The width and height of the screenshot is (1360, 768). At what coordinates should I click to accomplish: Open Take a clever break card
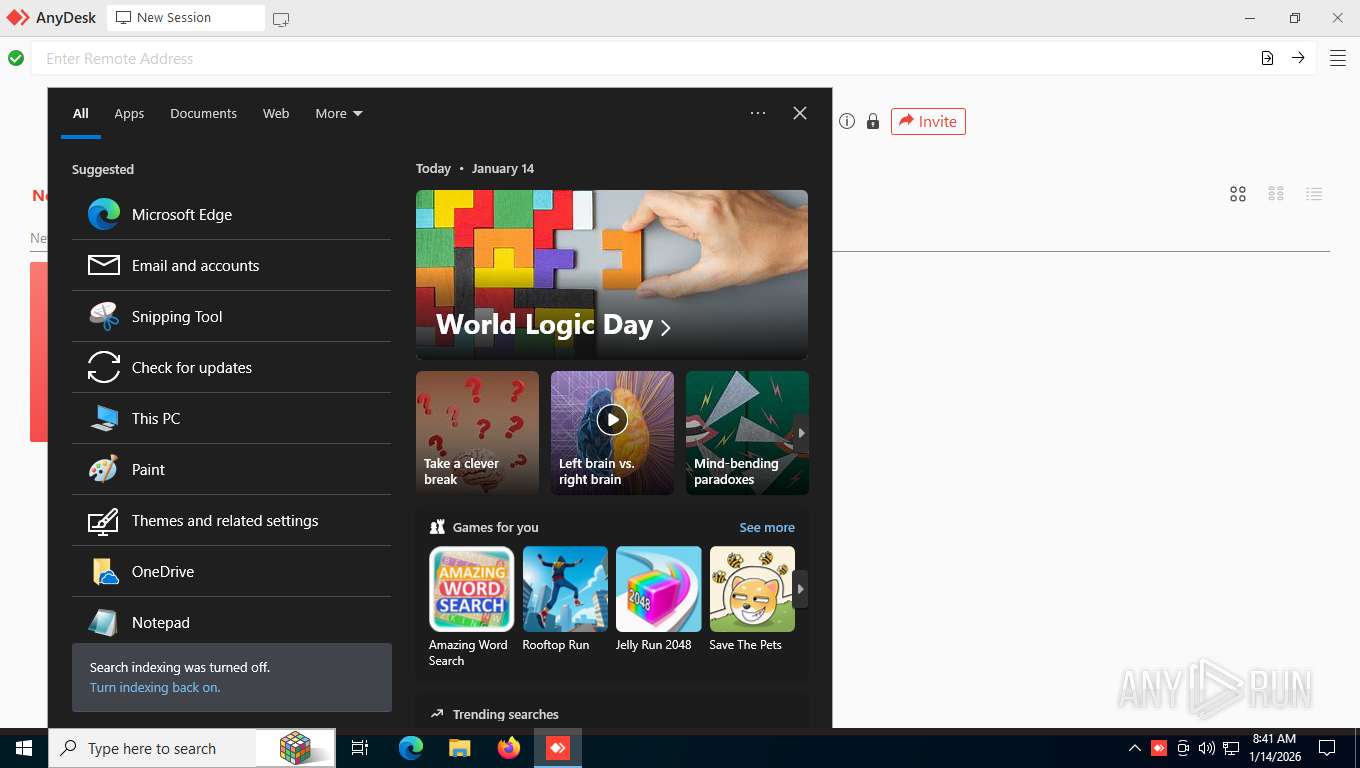coord(477,433)
